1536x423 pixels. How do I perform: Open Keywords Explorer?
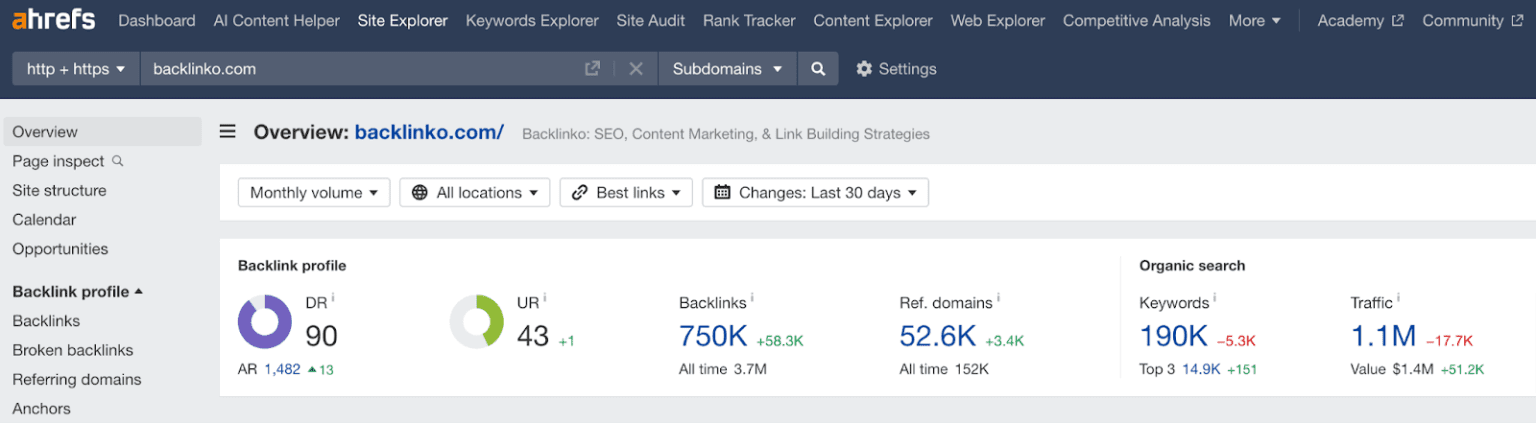tap(532, 20)
